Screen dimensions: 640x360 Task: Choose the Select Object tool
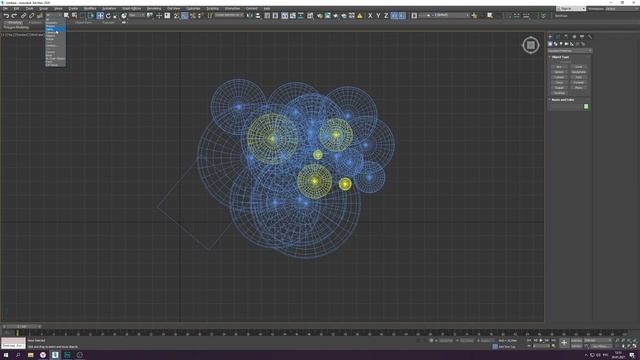point(67,16)
